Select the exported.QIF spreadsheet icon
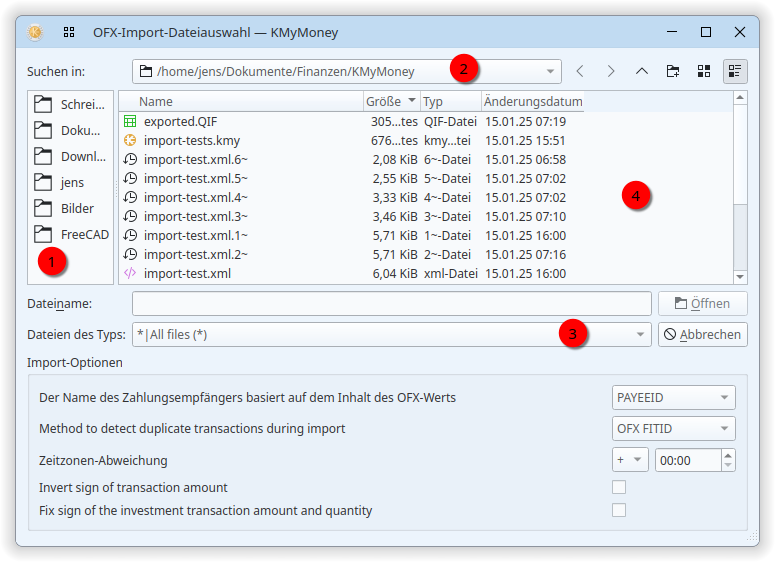The height and width of the screenshot is (562, 775). pyautogui.click(x=130, y=121)
